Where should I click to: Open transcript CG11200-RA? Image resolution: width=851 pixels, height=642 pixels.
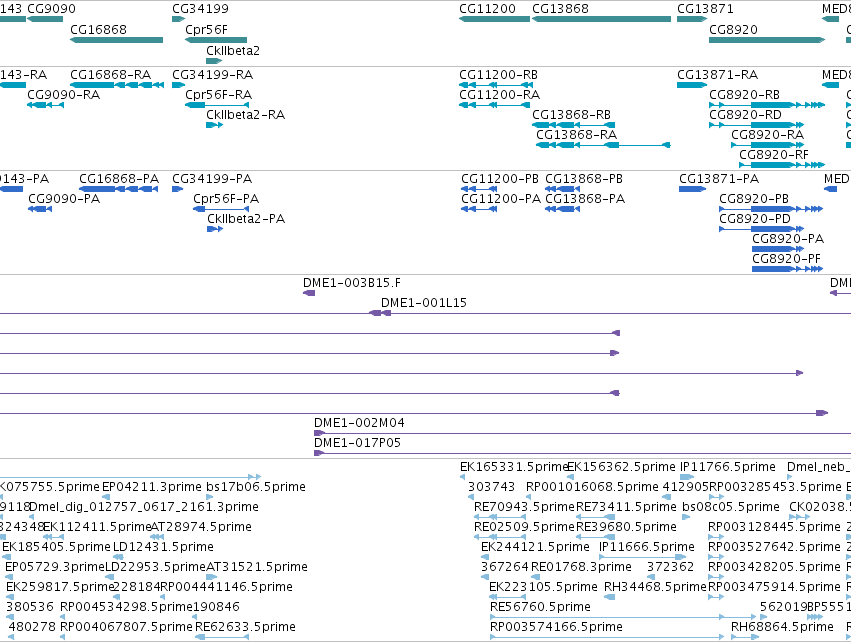pyautogui.click(x=499, y=94)
